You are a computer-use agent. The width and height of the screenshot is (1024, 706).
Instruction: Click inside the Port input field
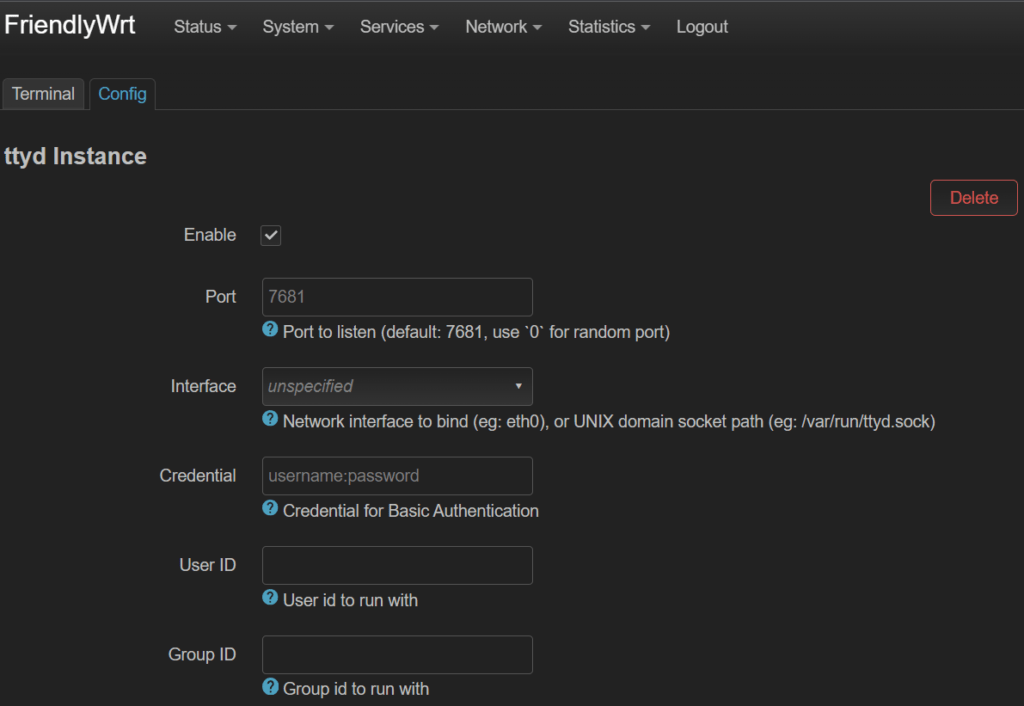[396, 296]
